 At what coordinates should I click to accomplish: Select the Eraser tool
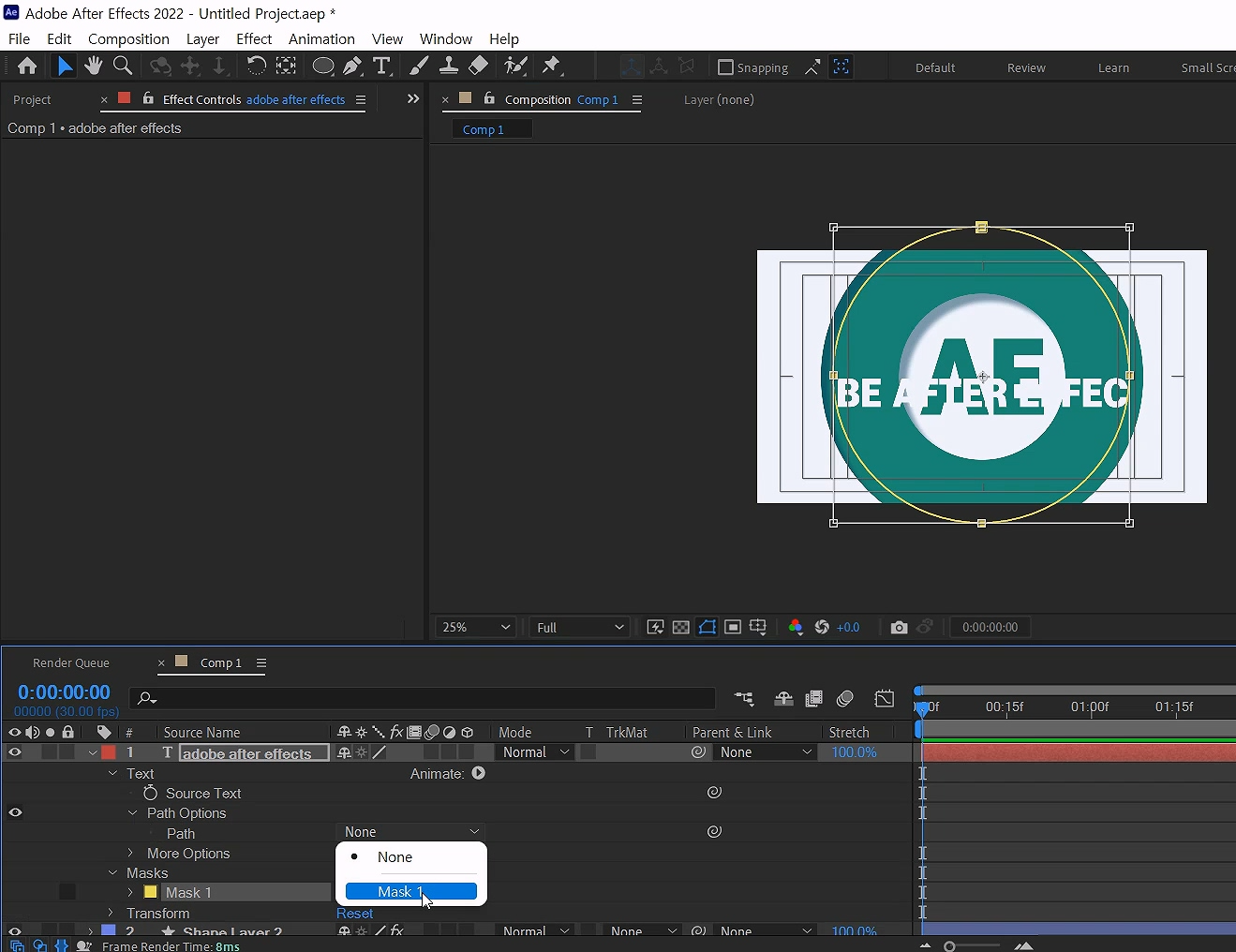coord(479,66)
